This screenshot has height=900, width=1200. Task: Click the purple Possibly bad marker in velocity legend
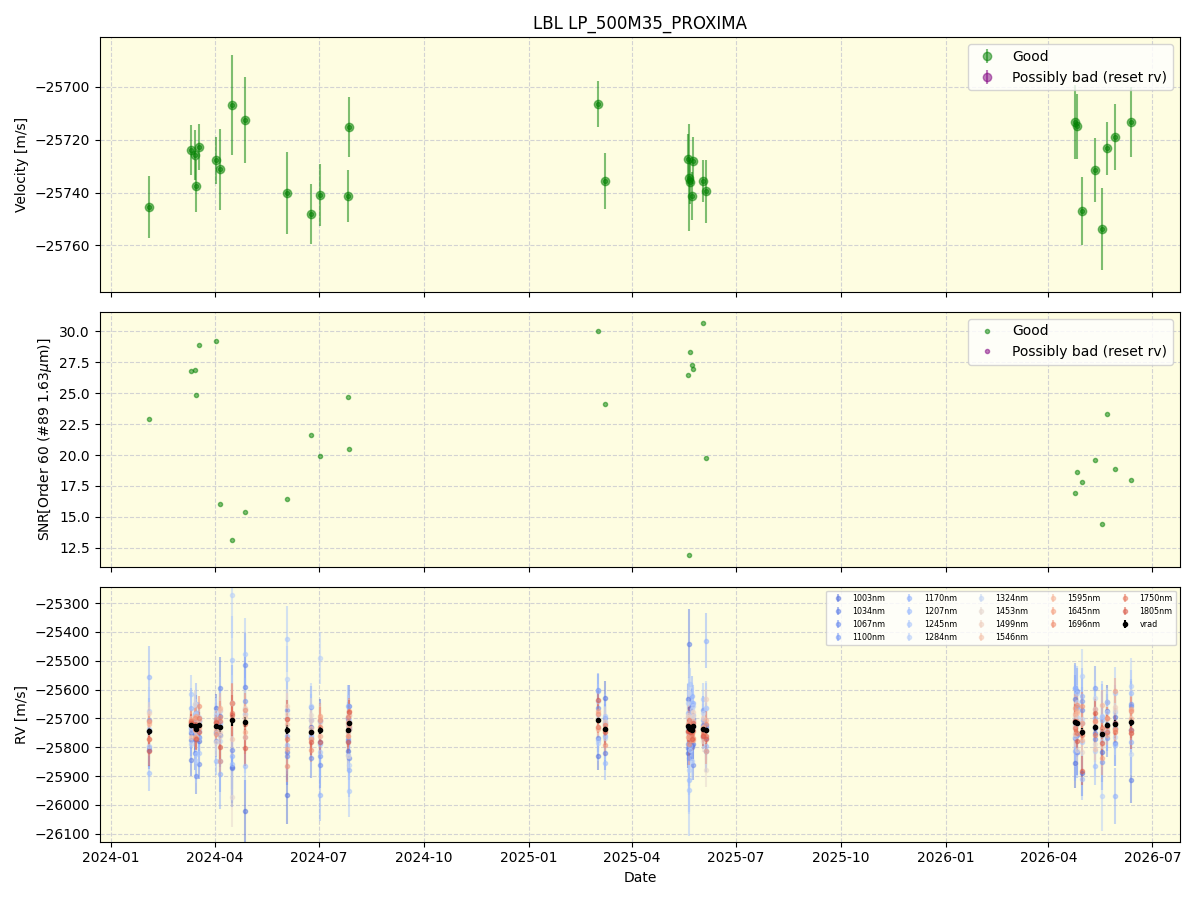[x=987, y=77]
